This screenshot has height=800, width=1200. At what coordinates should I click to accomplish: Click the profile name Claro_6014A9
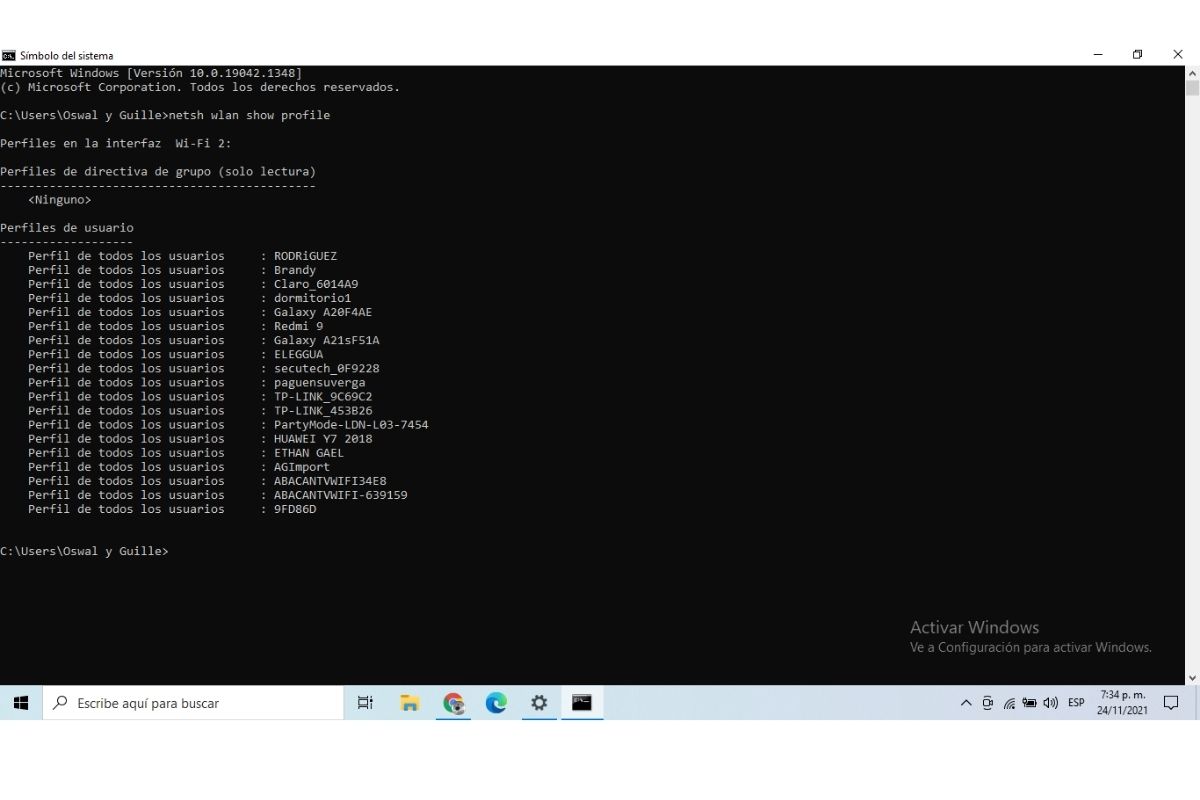(316, 284)
